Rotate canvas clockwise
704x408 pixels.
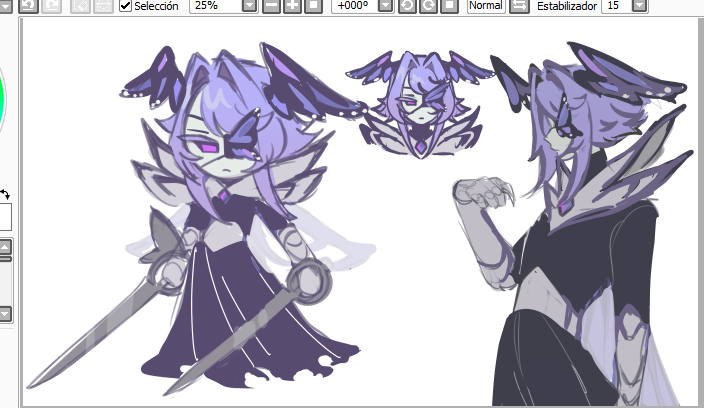[428, 5]
